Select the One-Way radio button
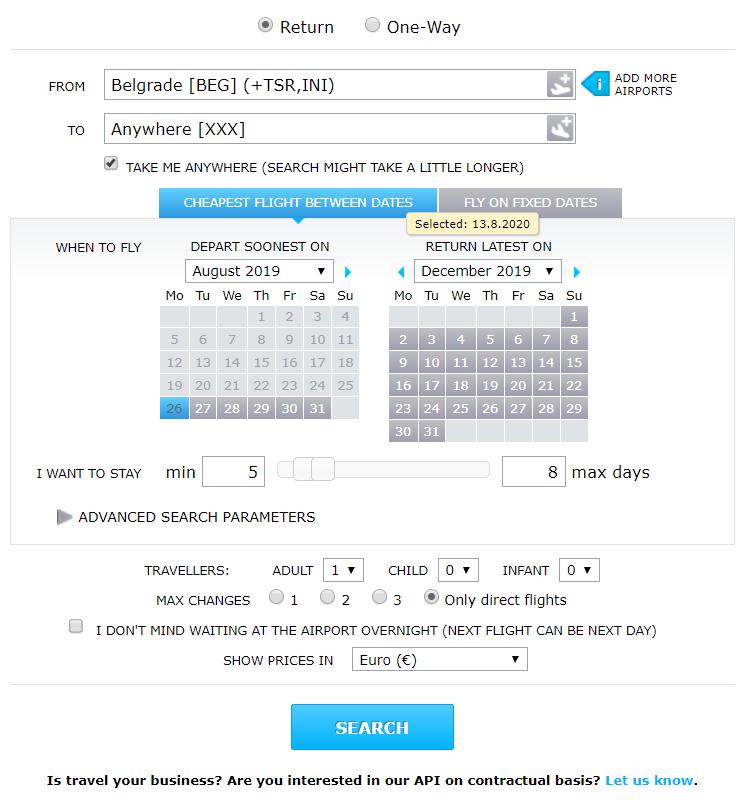The height and width of the screenshot is (800, 744). click(373, 25)
